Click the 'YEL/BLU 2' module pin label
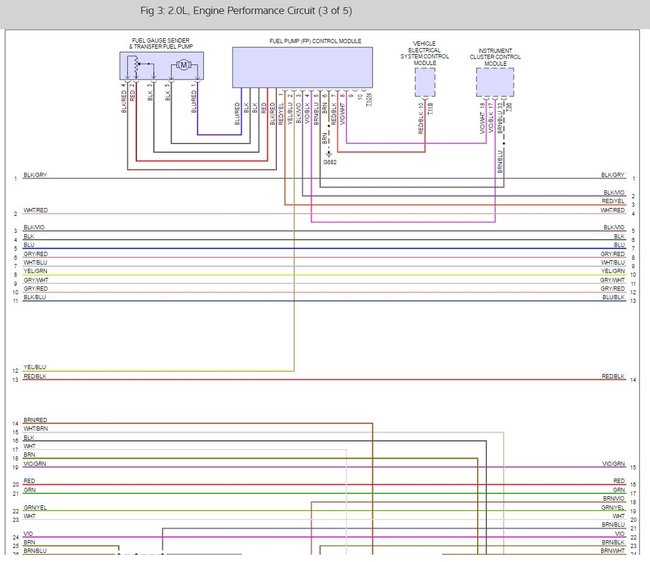Screen dimensions: 650x562 290,109
